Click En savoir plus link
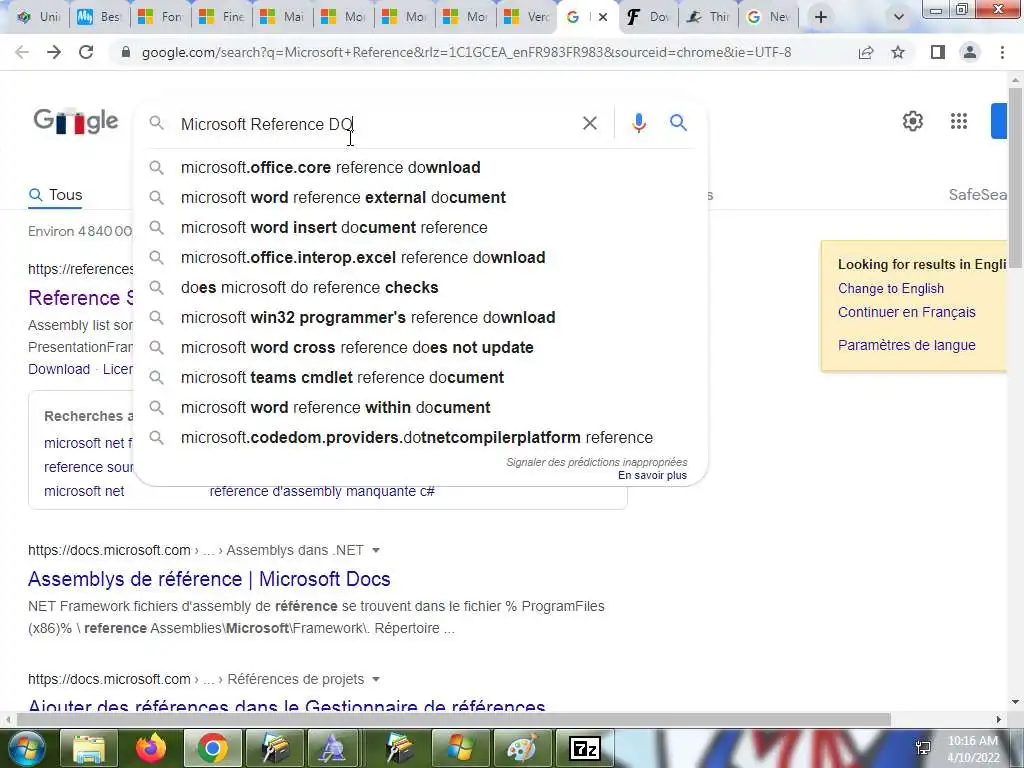This screenshot has width=1024, height=768. tap(652, 475)
